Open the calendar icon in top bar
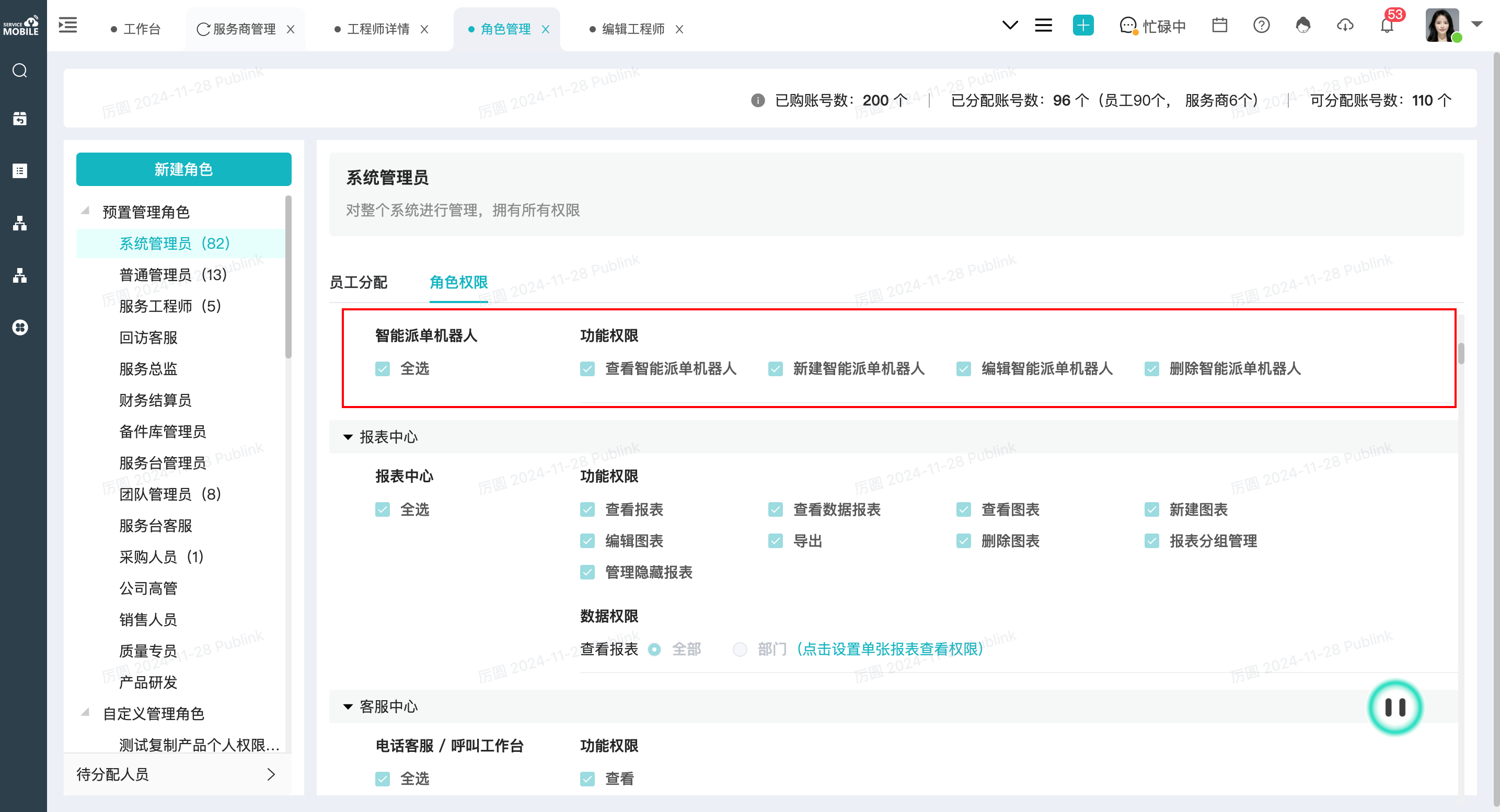Screen dimensions: 1500x812 [1219, 25]
